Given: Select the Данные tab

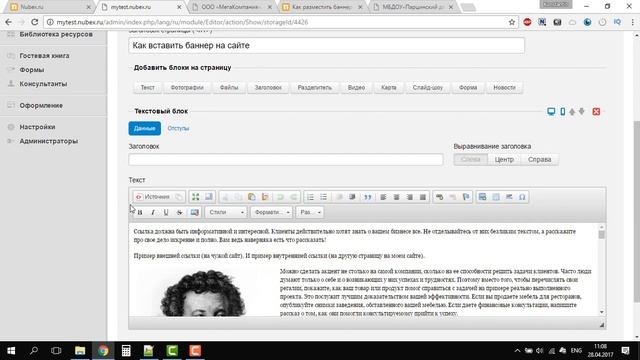Looking at the screenshot, I should [x=144, y=128].
